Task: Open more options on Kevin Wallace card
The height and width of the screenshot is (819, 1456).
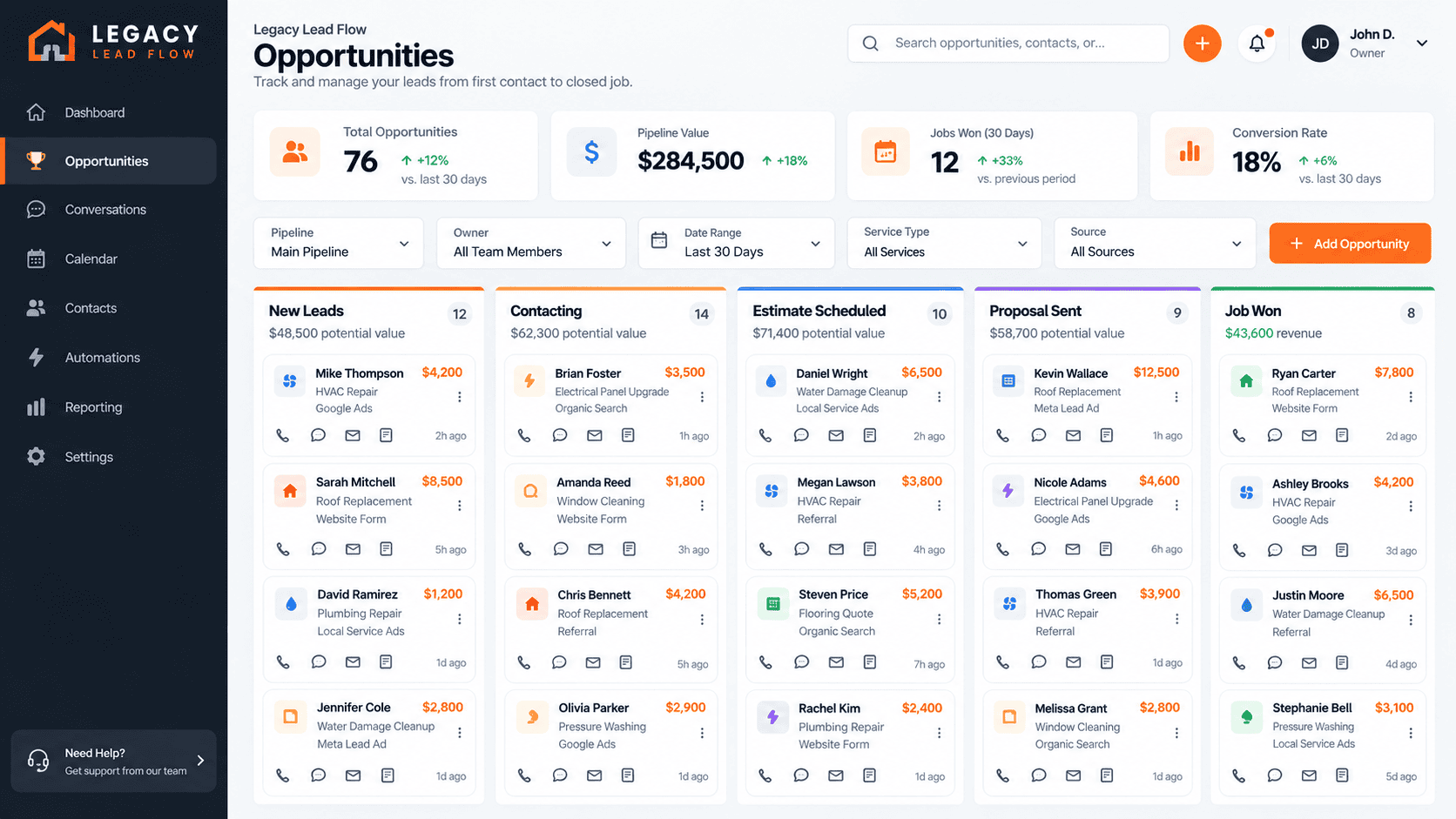Action: (1176, 397)
